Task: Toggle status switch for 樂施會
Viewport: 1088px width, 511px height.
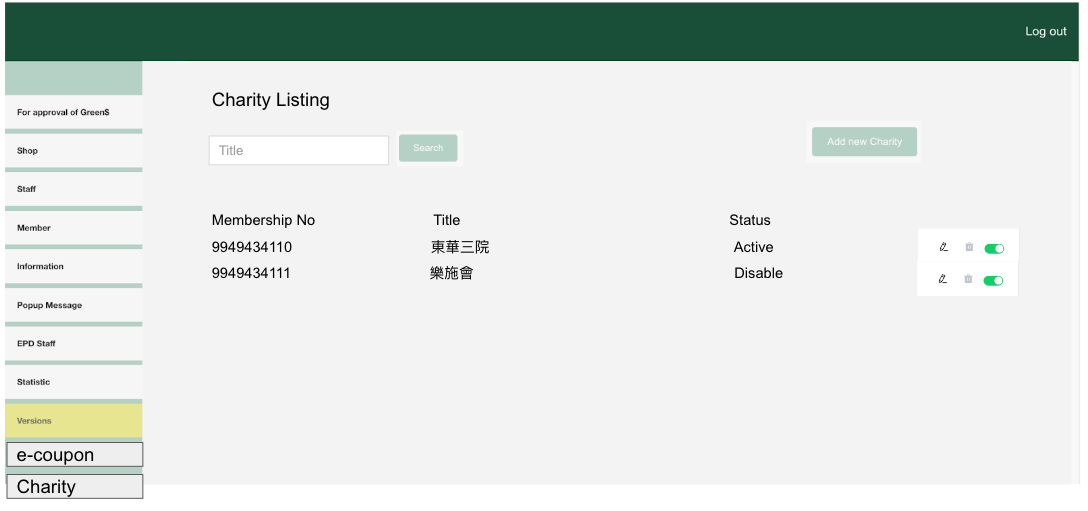Action: [x=994, y=280]
